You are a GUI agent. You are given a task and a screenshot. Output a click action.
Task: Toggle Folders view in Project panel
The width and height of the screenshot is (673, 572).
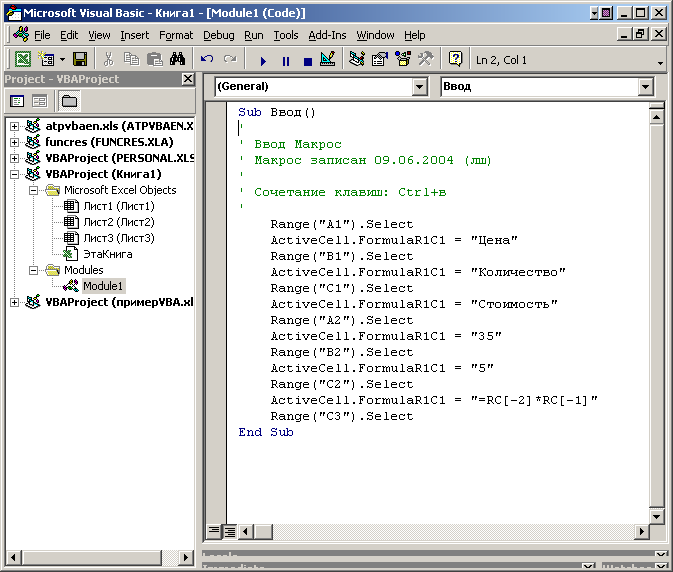[x=69, y=101]
